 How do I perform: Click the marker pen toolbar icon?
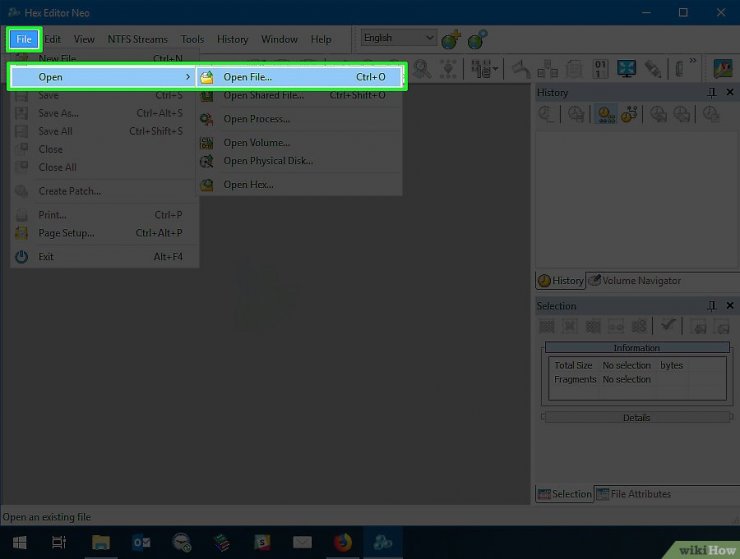[x=653, y=69]
